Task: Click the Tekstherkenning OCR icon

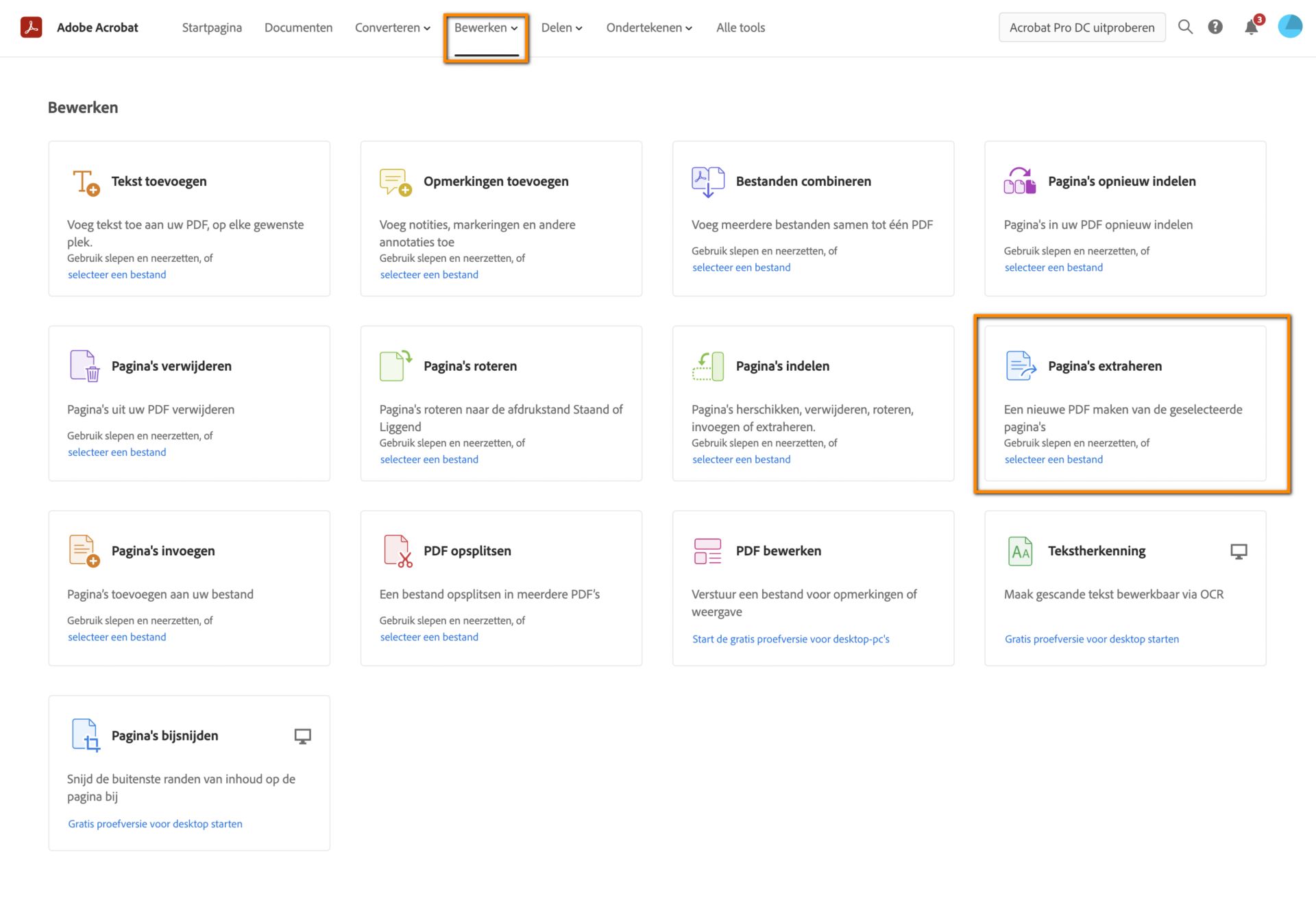Action: coord(1020,551)
